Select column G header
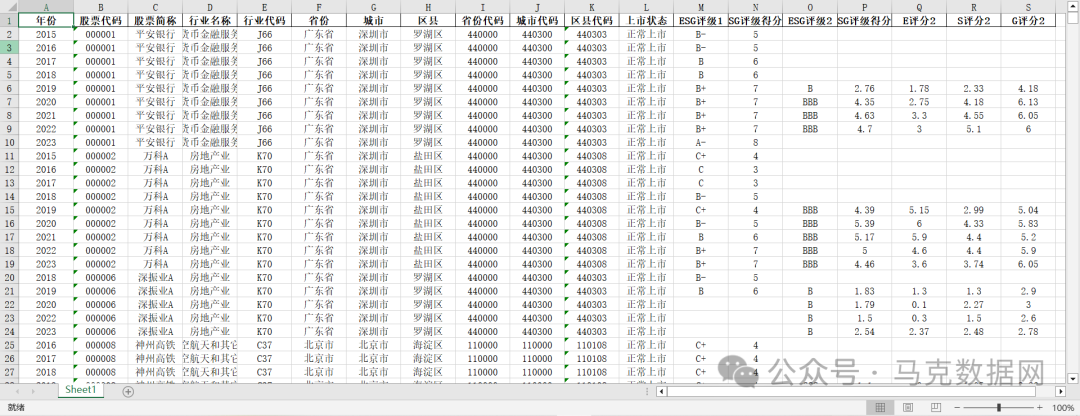The width and height of the screenshot is (1080, 416). pos(373,6)
